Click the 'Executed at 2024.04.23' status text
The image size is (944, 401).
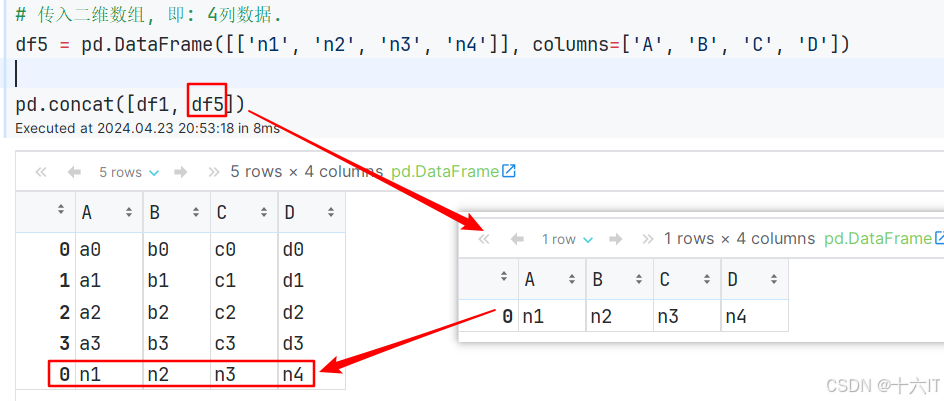coord(148,128)
